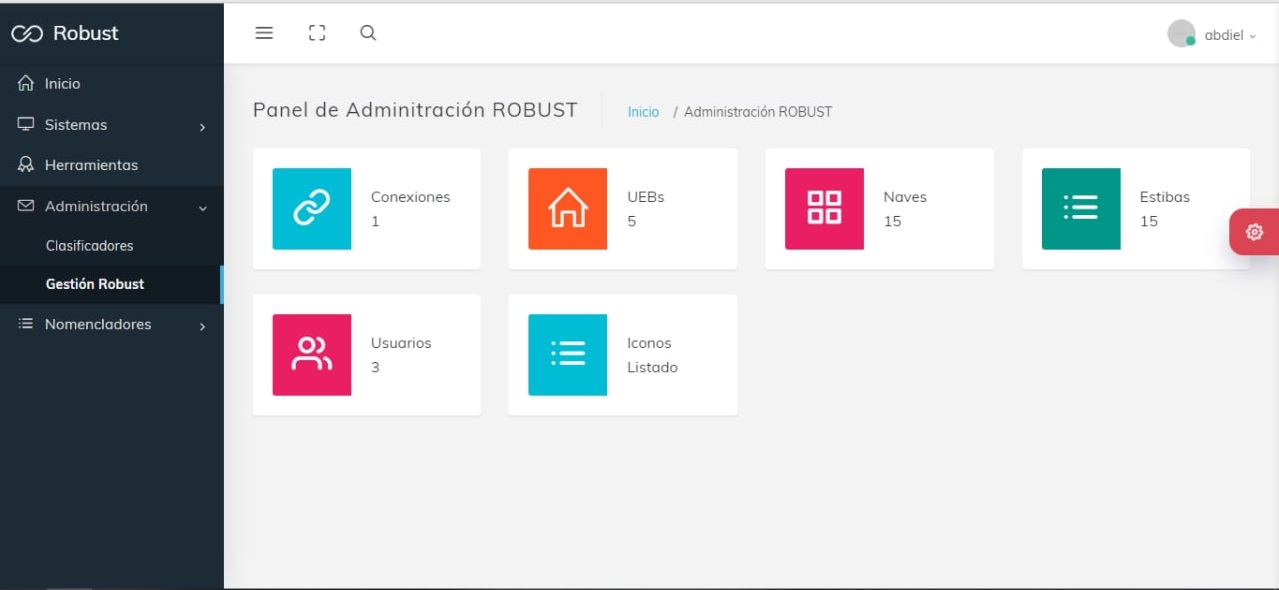Select Clasificadores submenu item
The image size is (1279, 590).
[89, 246]
